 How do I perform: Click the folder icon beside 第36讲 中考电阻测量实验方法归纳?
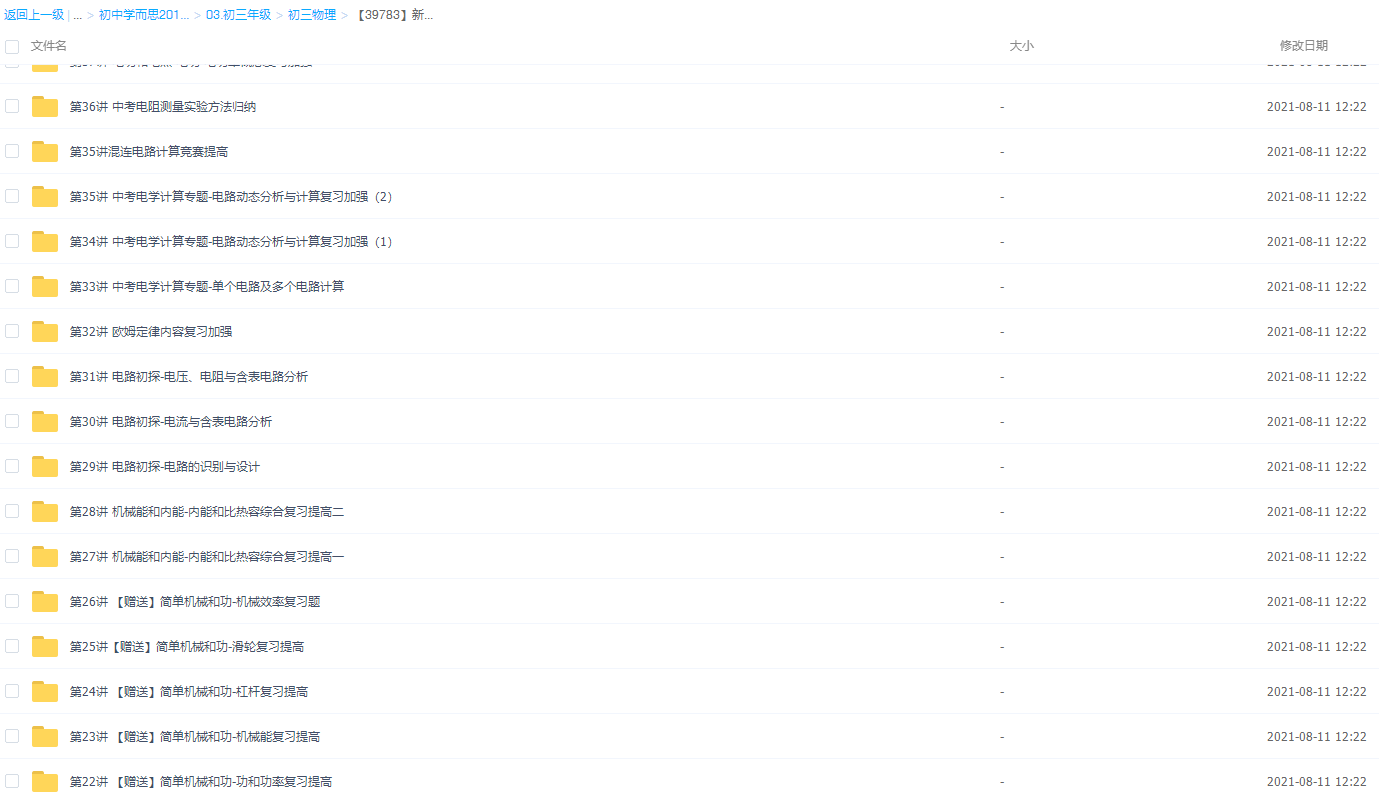[x=44, y=105]
